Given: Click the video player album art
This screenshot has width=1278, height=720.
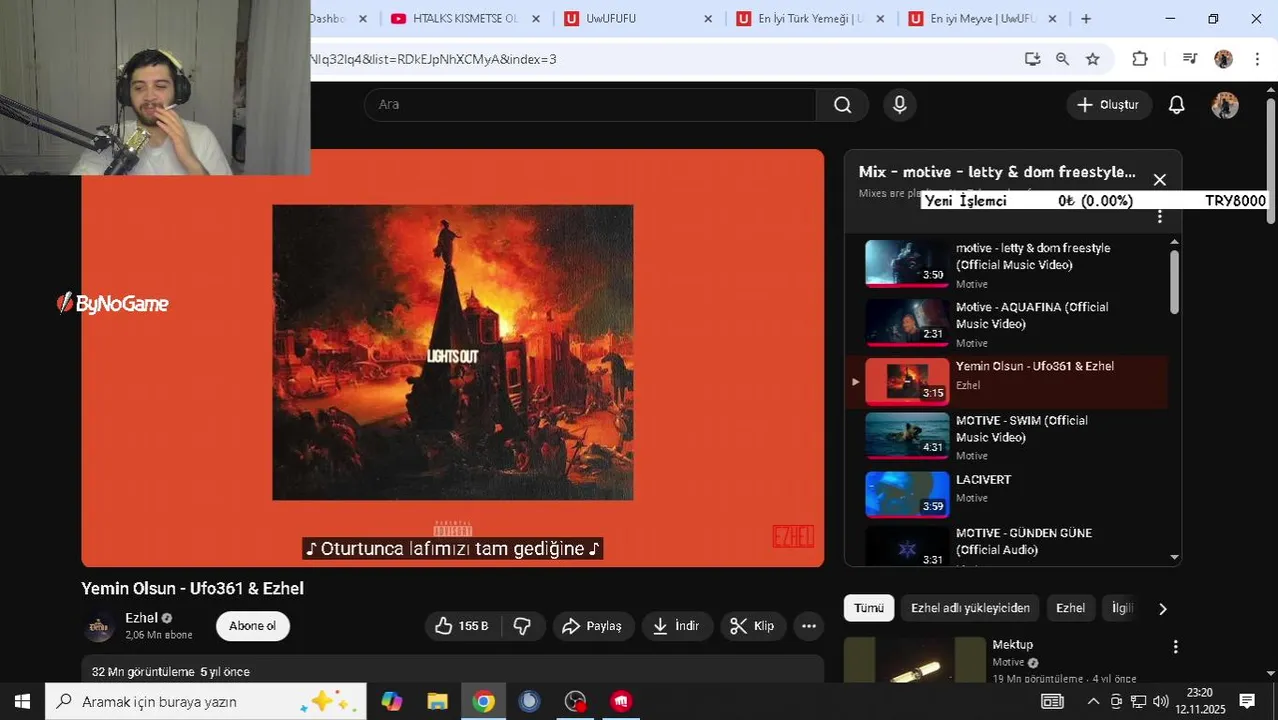Looking at the screenshot, I should (452, 352).
